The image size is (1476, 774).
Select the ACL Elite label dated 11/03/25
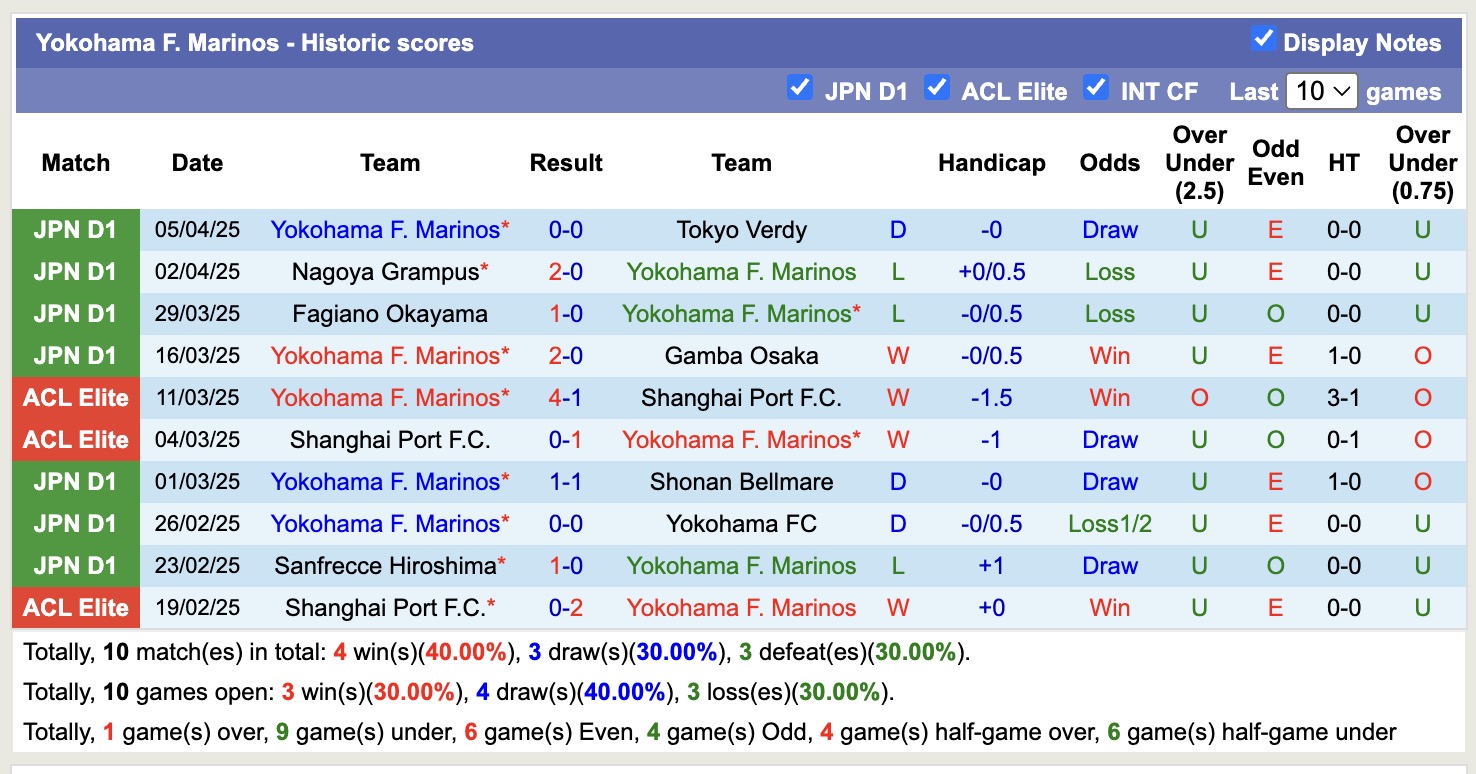pyautogui.click(x=76, y=398)
